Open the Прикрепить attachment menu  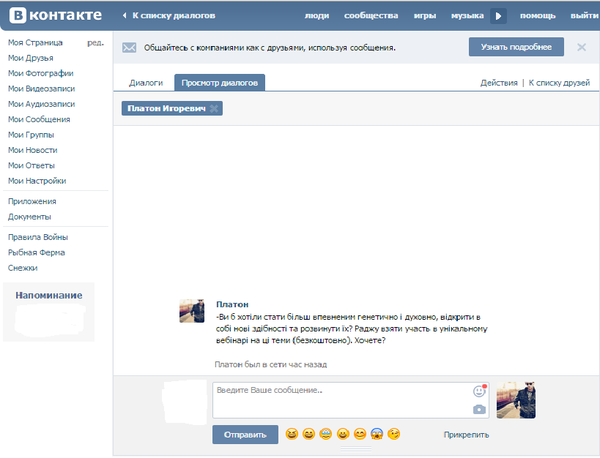coord(466,434)
